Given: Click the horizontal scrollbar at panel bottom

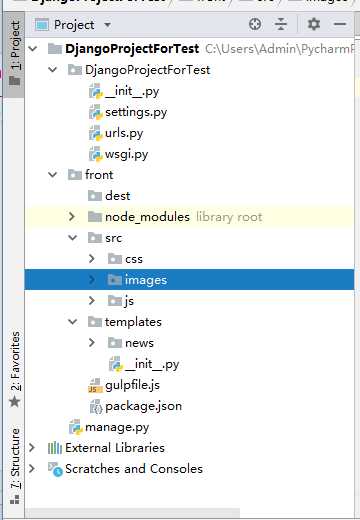Looking at the screenshot, I should pos(133,512).
